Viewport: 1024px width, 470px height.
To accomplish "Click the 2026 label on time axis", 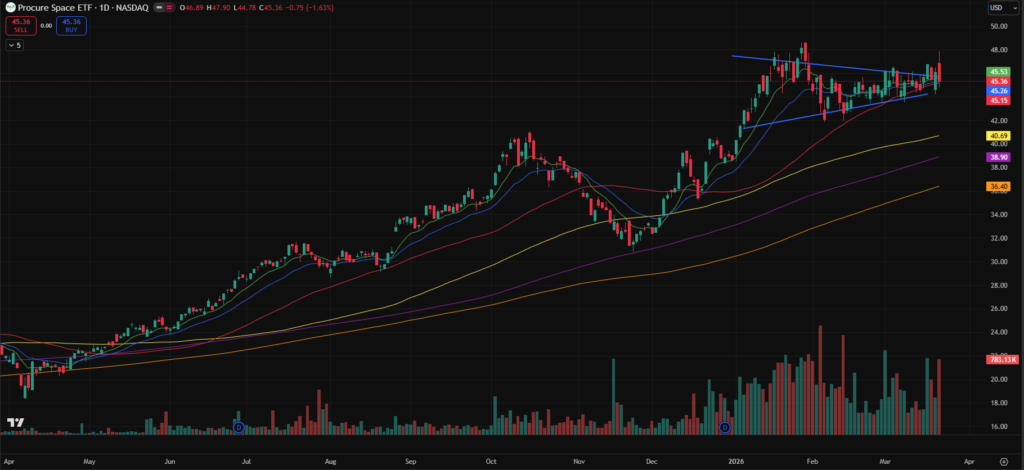I will (732, 463).
